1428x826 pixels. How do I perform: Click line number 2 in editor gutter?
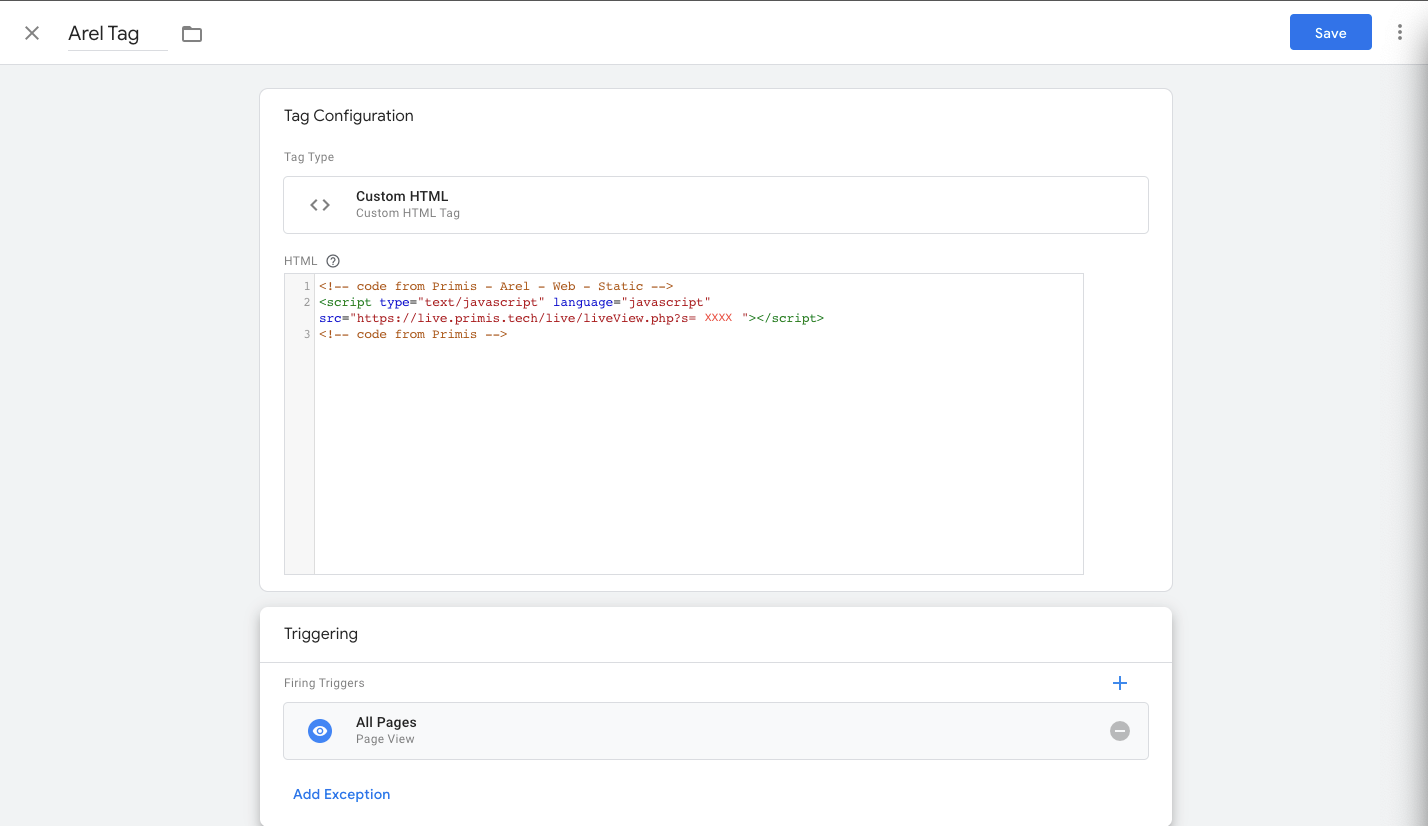pos(306,302)
